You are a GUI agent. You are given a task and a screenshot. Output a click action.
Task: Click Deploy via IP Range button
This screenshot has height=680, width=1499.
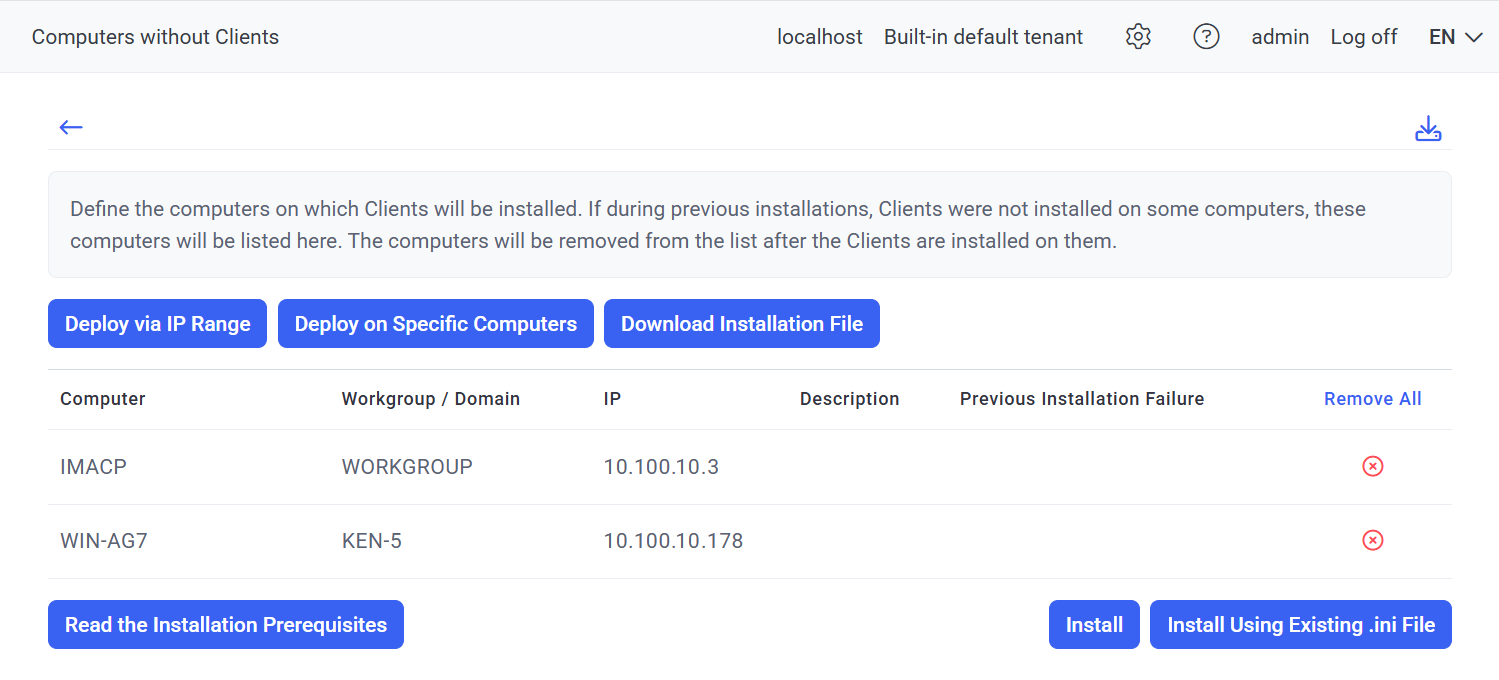coord(157,324)
